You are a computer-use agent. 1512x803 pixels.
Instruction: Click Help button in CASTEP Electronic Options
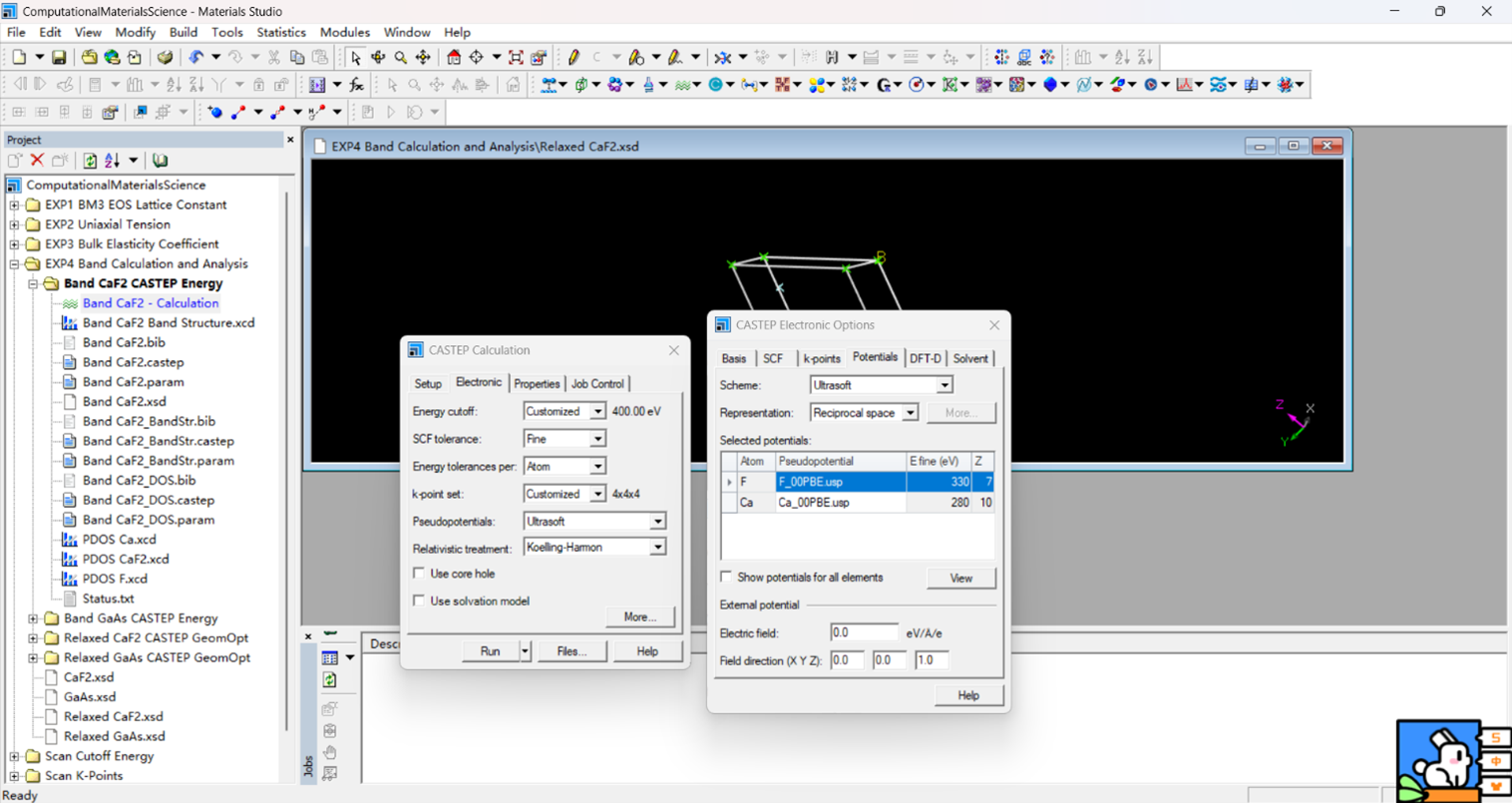968,696
